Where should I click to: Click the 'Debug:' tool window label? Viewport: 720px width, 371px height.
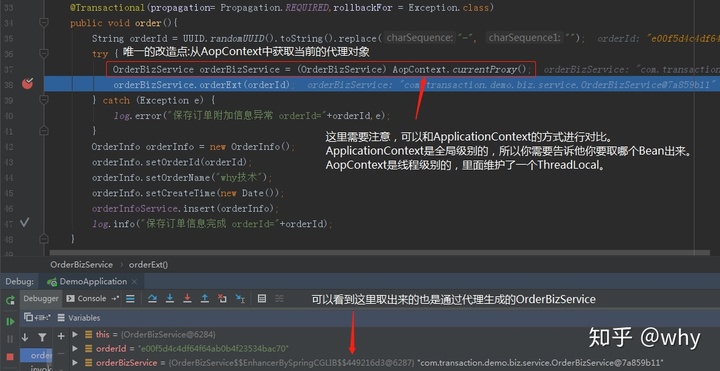click(19, 281)
